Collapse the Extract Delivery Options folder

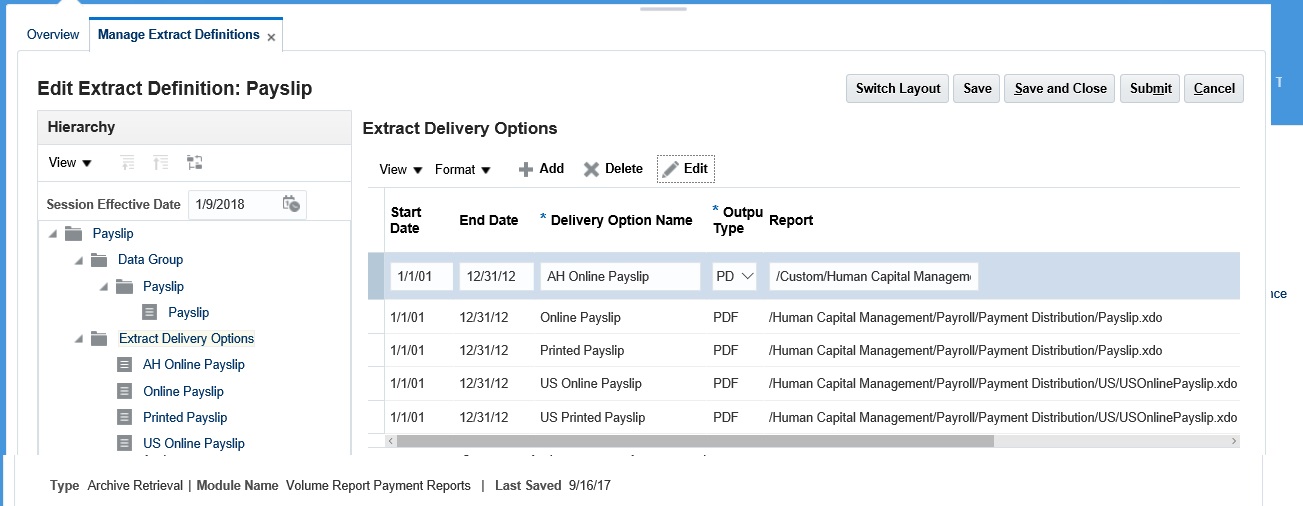[79, 339]
